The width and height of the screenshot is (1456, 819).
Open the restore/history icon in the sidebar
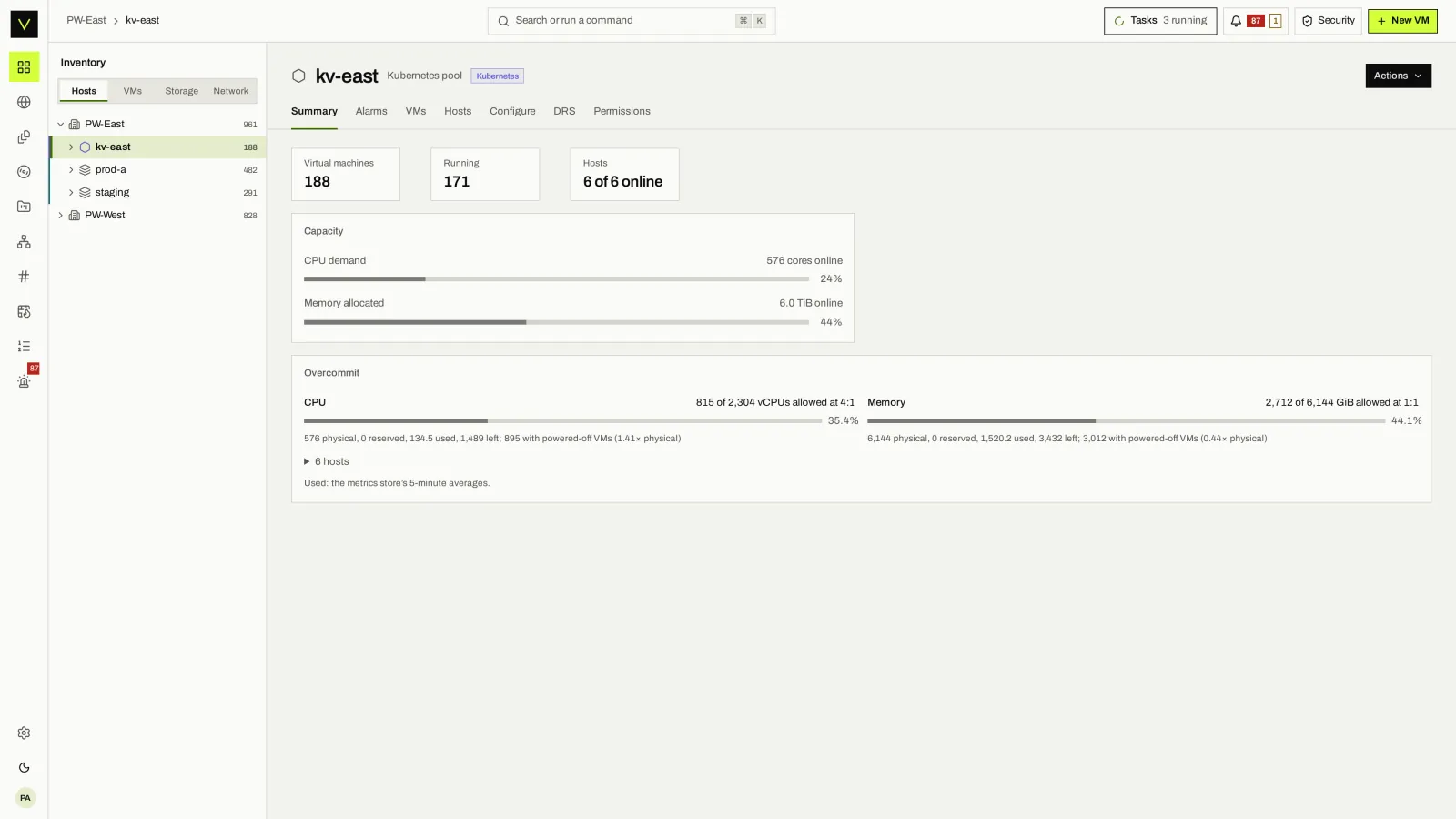pyautogui.click(x=24, y=311)
